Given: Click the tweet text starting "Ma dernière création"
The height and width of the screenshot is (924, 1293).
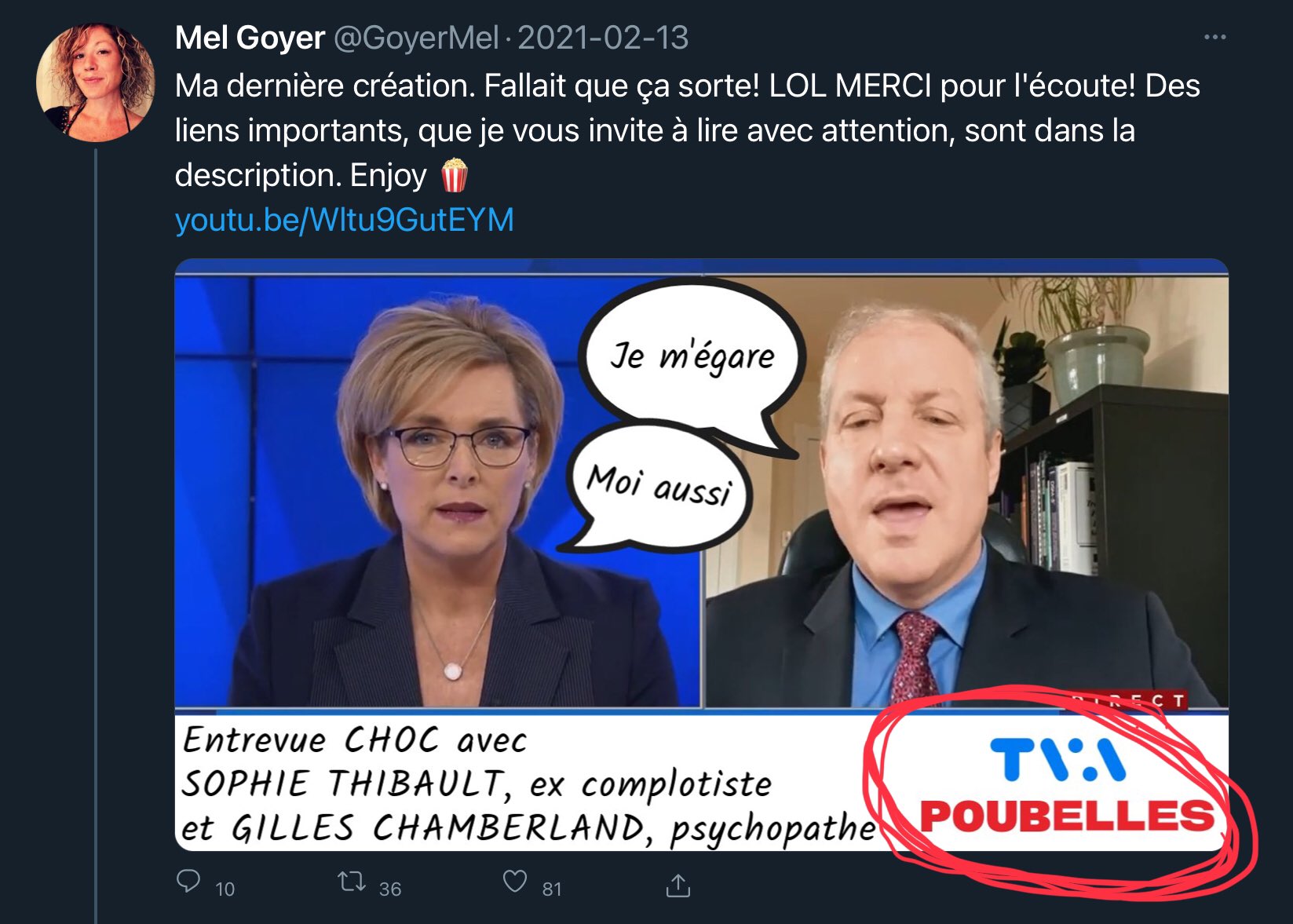Looking at the screenshot, I should [x=687, y=130].
